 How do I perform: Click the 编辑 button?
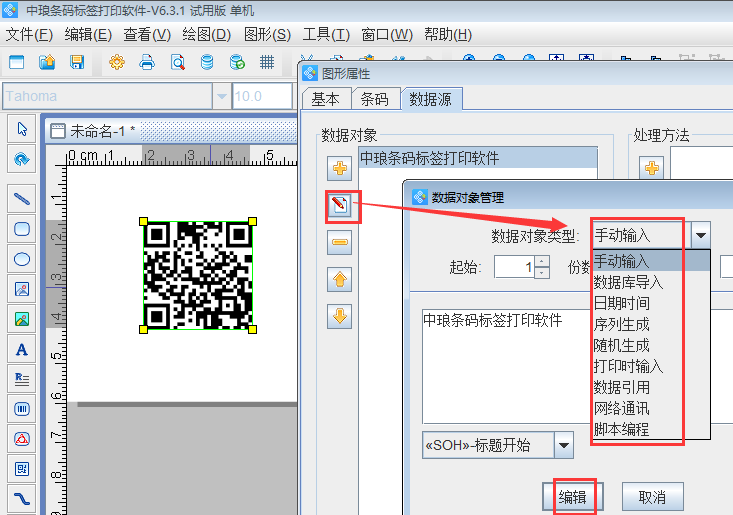(573, 497)
